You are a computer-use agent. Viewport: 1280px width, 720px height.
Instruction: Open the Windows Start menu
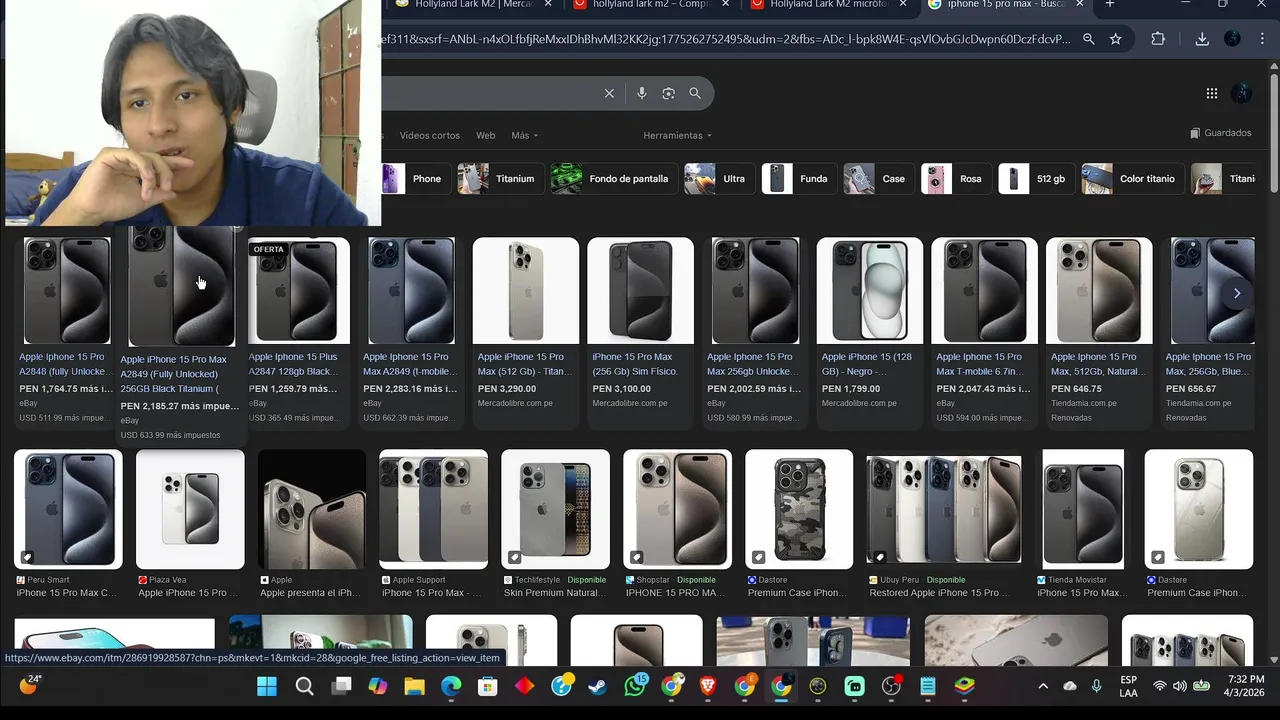tap(267, 686)
